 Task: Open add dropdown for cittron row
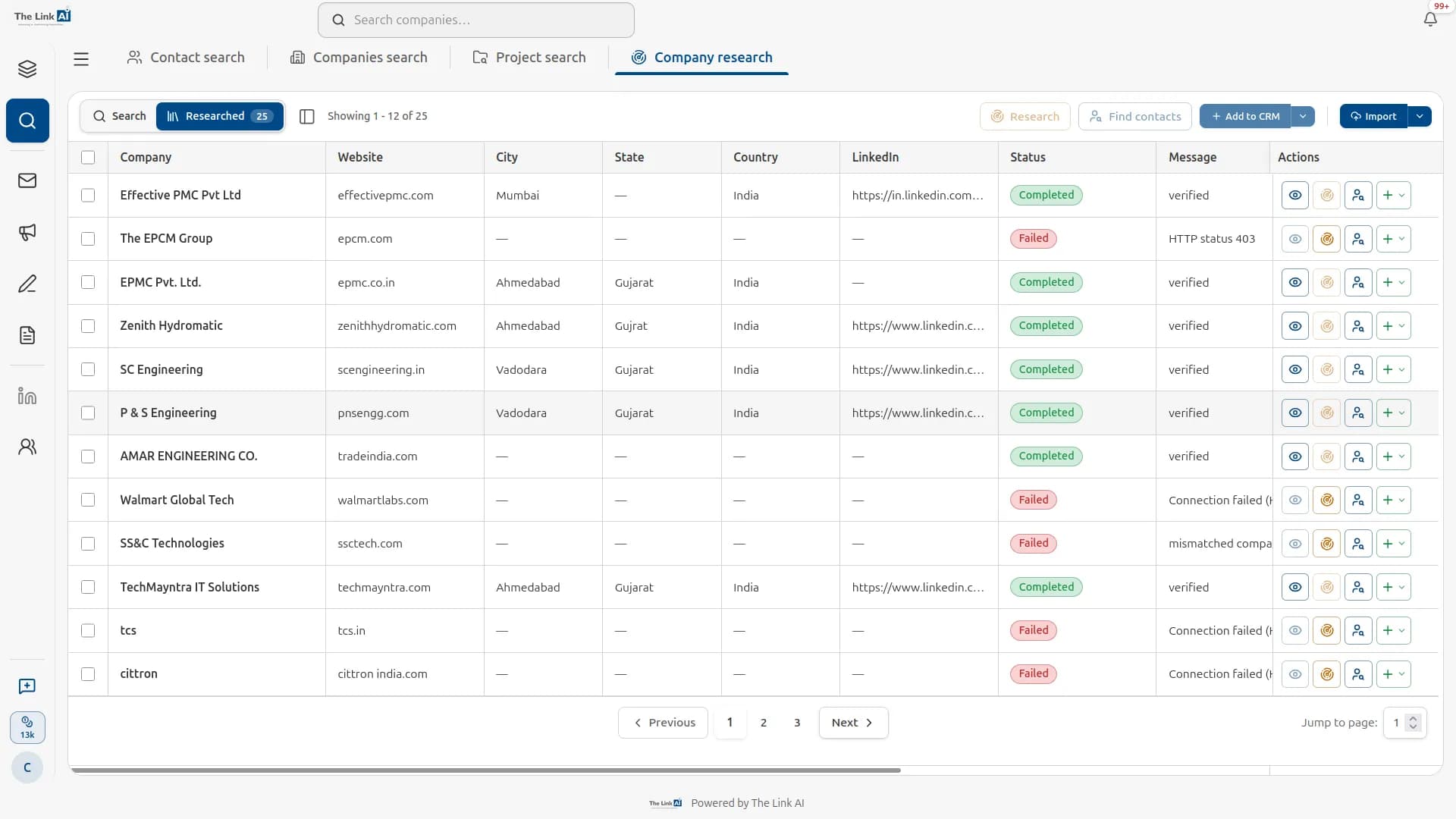pyautogui.click(x=1394, y=674)
